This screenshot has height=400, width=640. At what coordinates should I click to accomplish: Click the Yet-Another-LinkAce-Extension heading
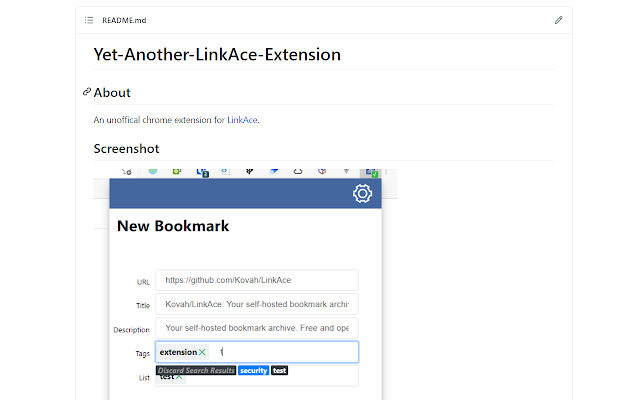217,54
